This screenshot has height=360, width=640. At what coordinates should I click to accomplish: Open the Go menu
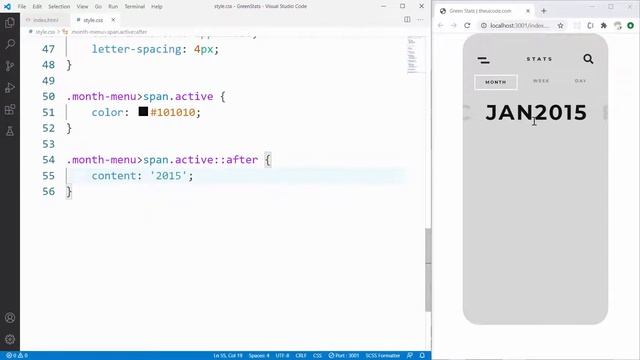[98, 7]
